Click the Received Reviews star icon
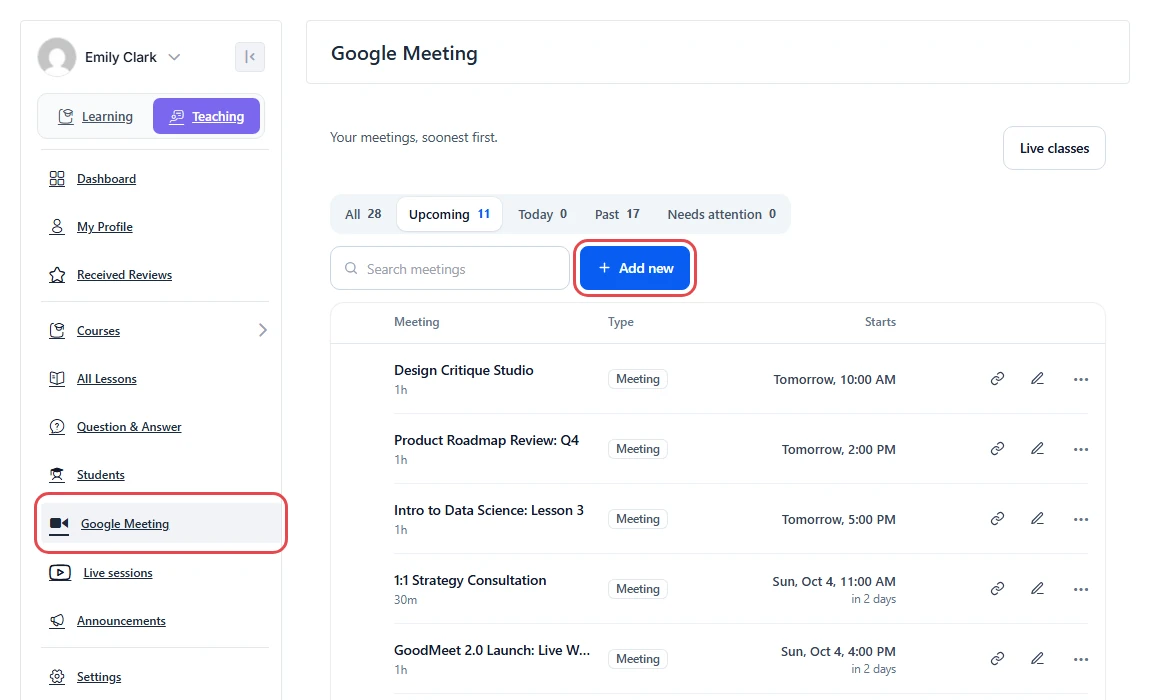 click(57, 275)
